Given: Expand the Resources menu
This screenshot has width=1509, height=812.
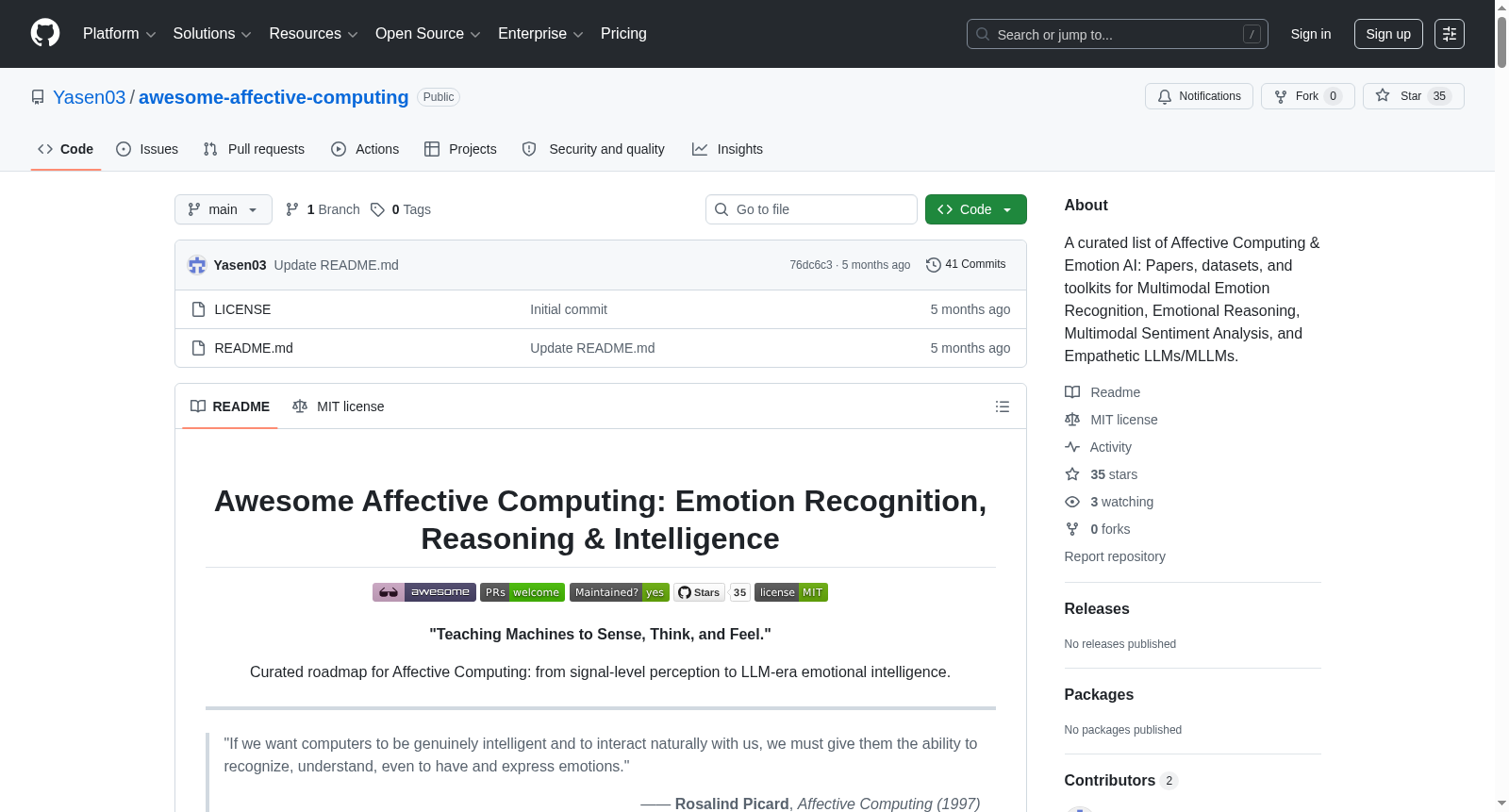Looking at the screenshot, I should (x=313, y=34).
